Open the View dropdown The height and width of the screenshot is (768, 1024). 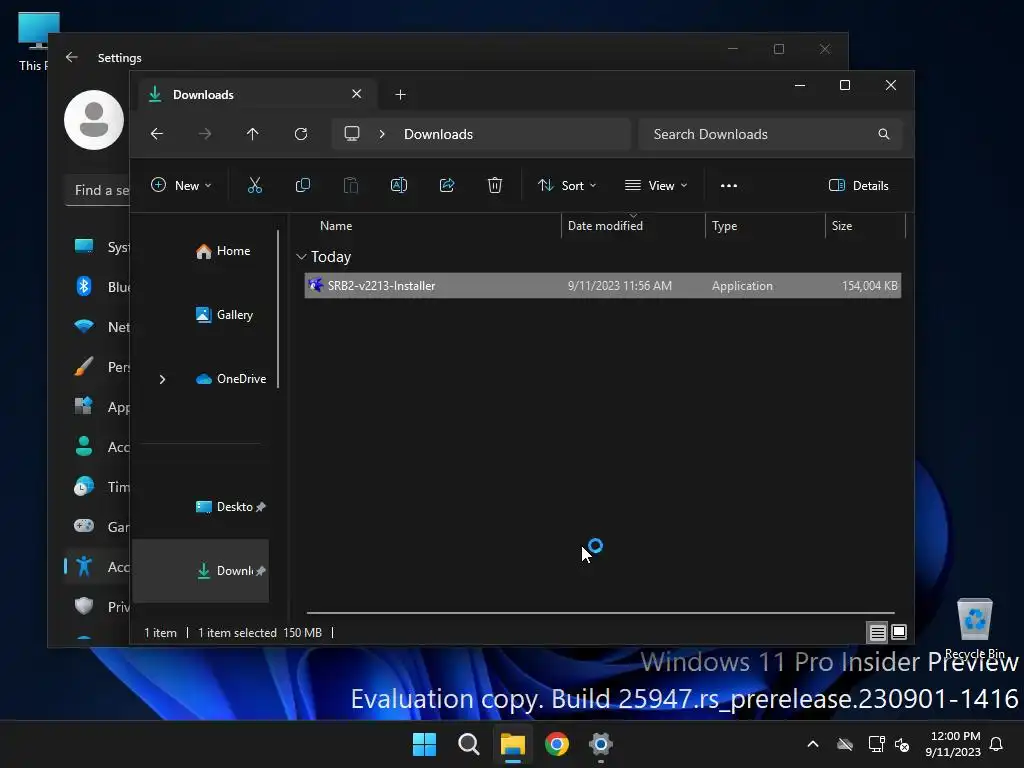point(656,185)
